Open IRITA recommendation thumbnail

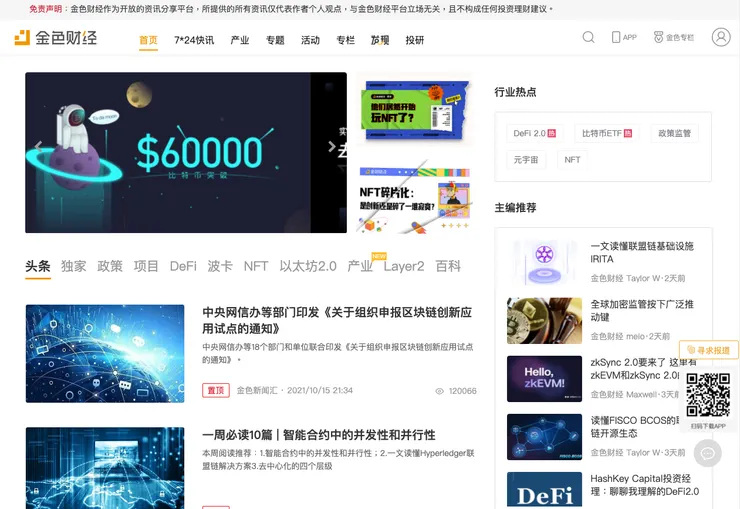(544, 262)
